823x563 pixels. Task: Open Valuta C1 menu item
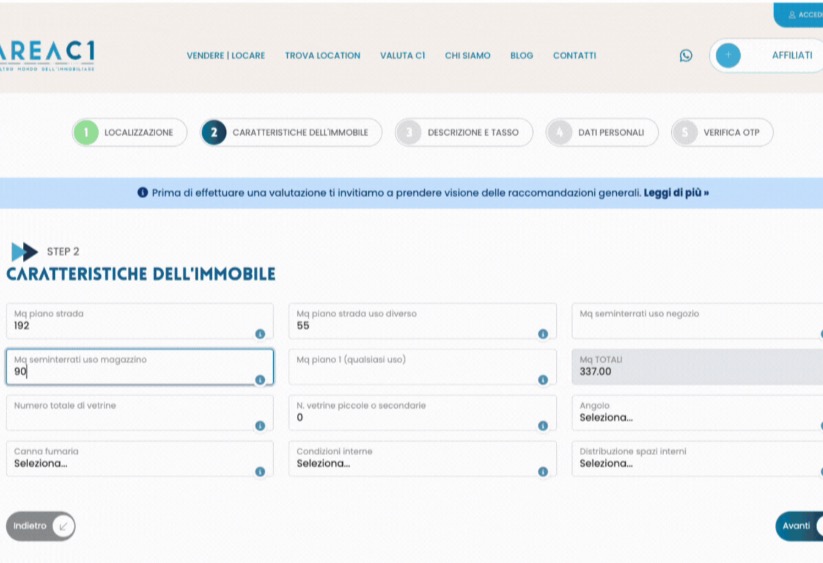[403, 56]
